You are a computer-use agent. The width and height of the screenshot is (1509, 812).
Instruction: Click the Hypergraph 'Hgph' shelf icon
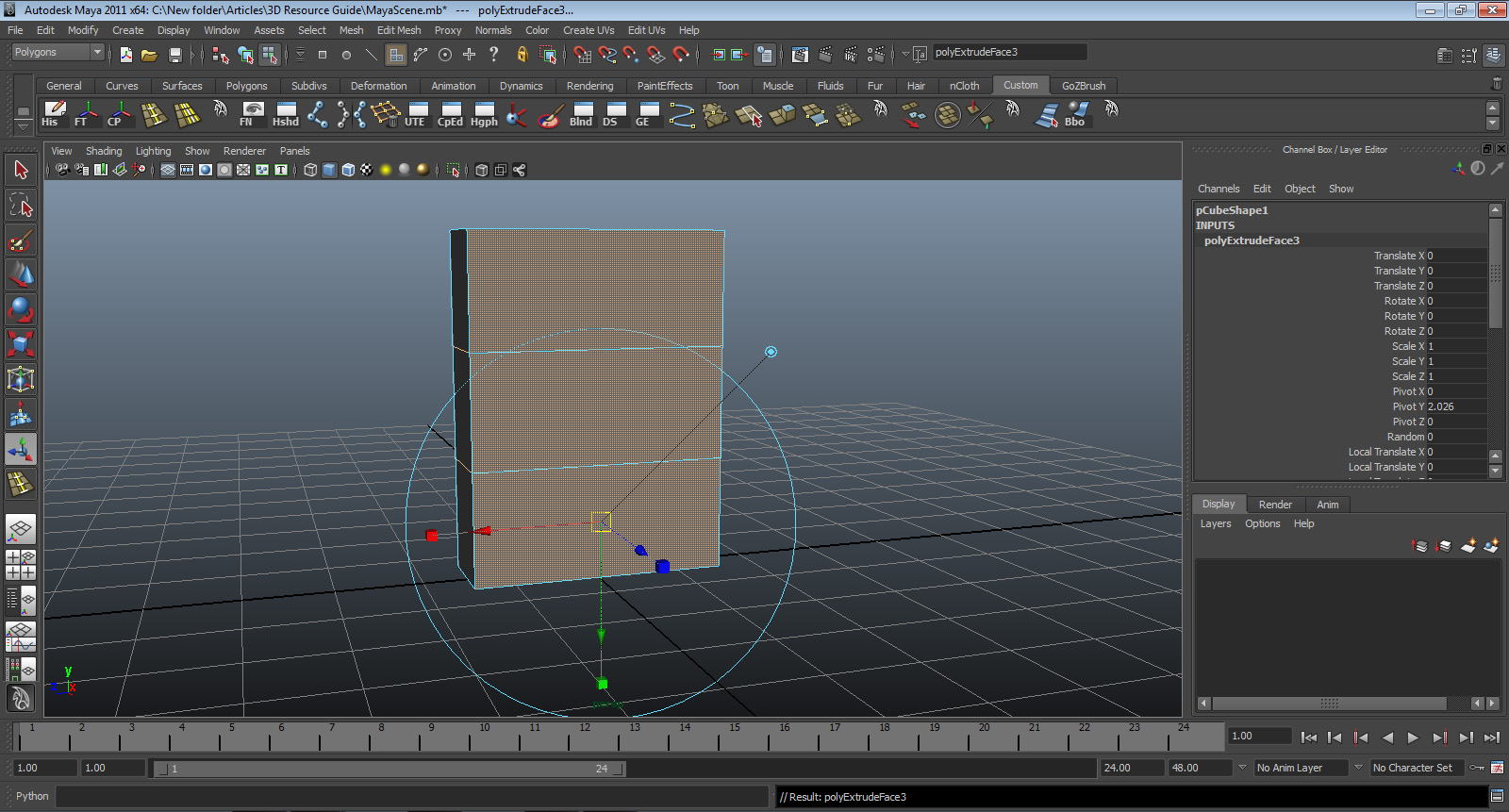point(484,114)
